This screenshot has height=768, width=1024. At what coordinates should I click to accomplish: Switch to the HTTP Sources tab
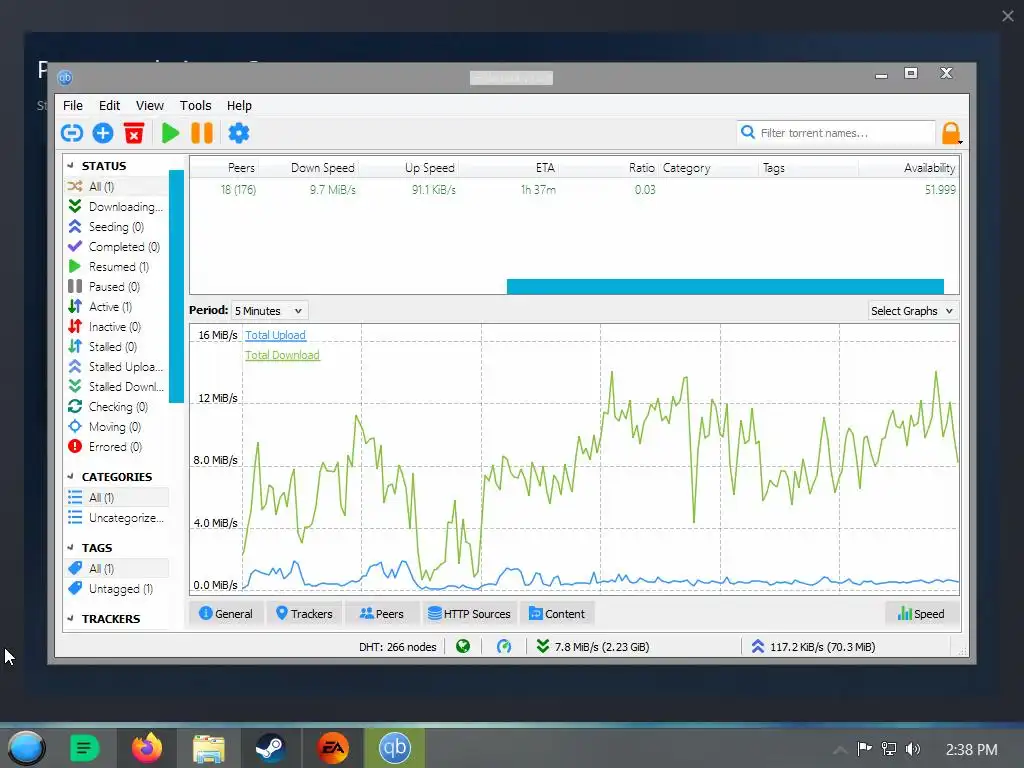pos(469,613)
